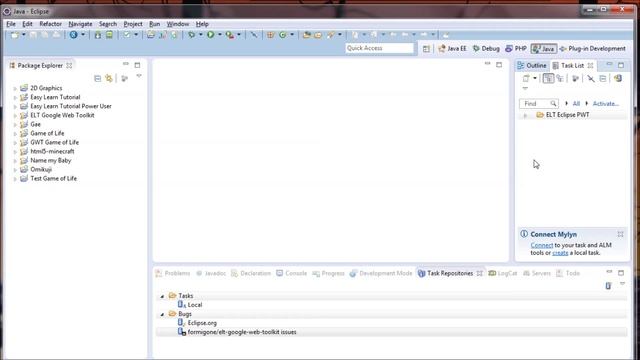This screenshot has height=360, width=640.
Task: Click the New file toolbar icon
Action: (15, 35)
